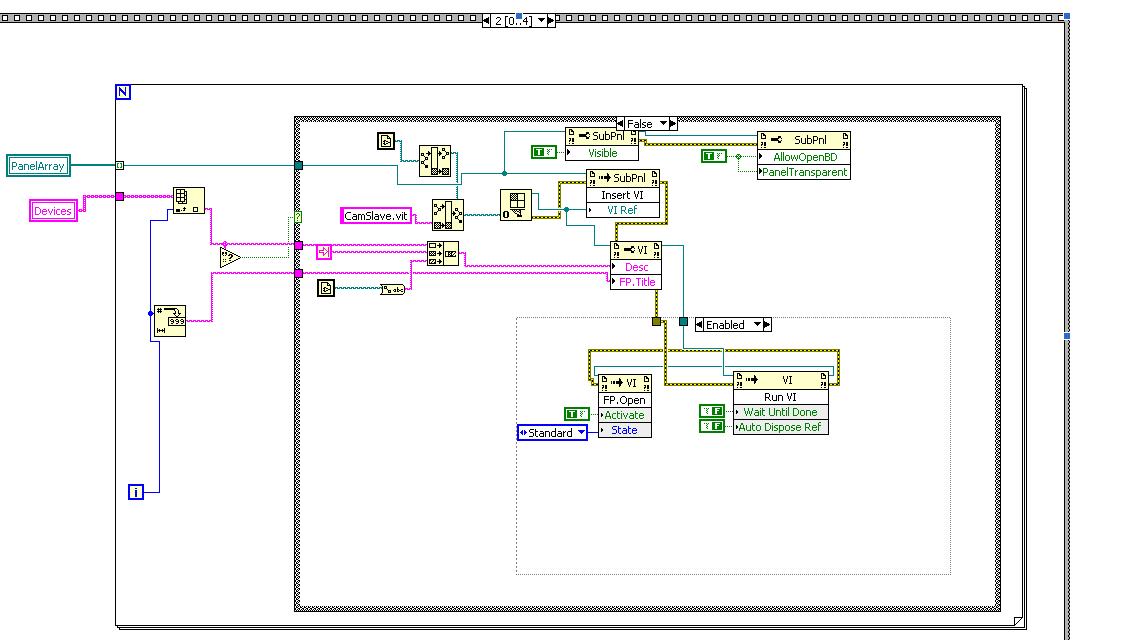Screen dimensions: 1128x640
Task: Click the PanelArray auto-indexing tunnel on the For Loop
Action: [119, 165]
